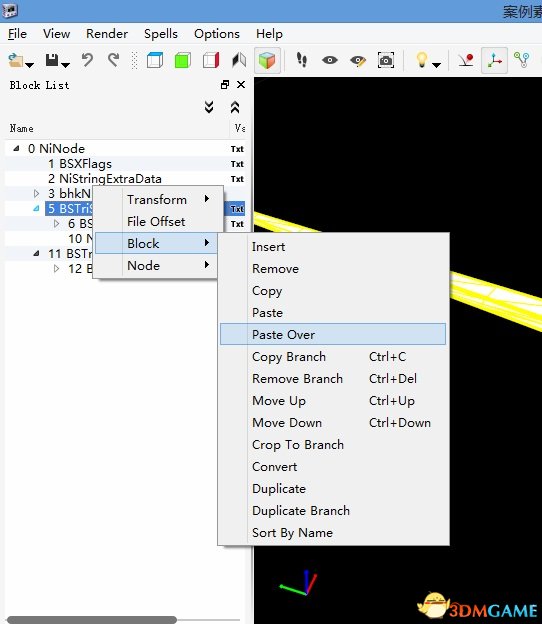This screenshot has height=624, width=542.
Task: Click the expand all double chevron
Action: (209, 107)
